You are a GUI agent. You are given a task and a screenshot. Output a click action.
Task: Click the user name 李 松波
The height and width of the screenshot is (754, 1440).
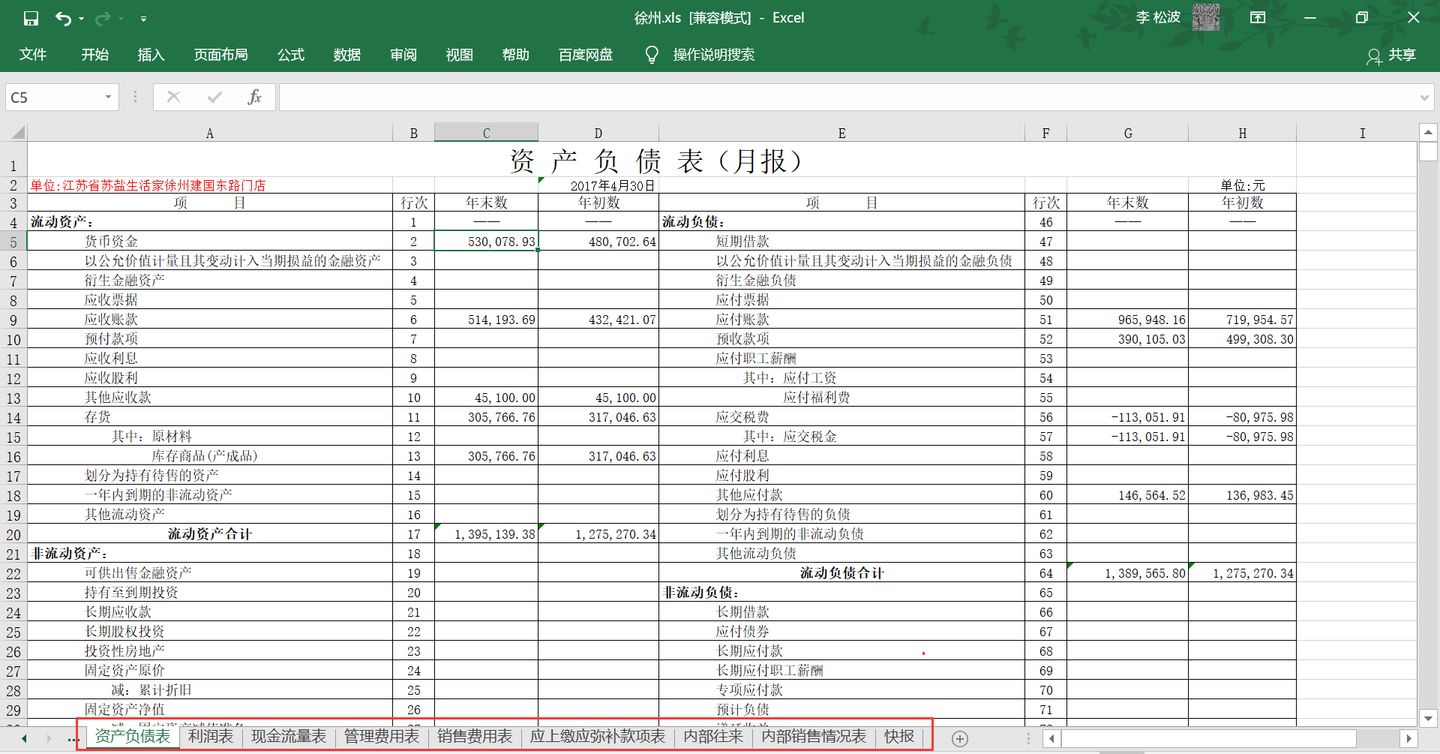1158,18
